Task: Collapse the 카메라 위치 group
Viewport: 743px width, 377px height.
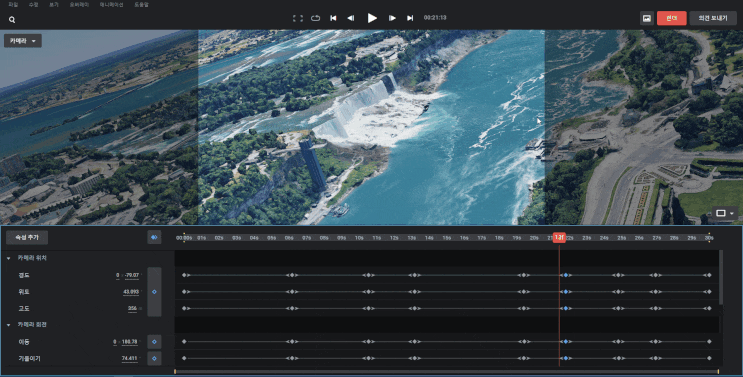Action: [x=9, y=258]
